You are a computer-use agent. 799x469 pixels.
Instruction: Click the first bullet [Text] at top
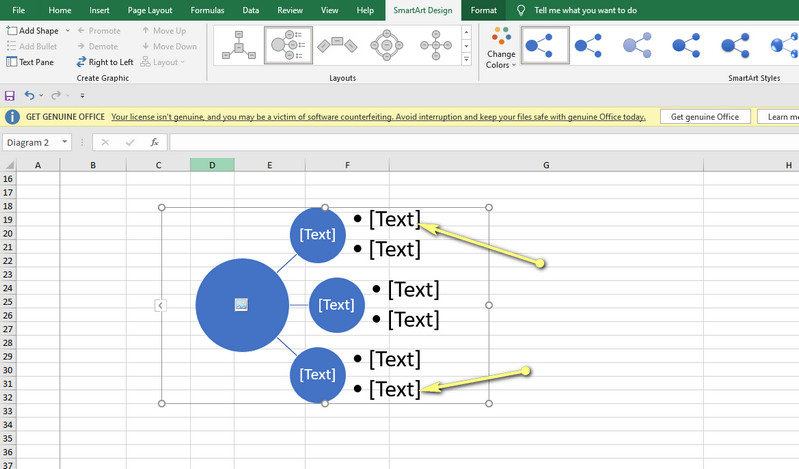[x=394, y=219]
